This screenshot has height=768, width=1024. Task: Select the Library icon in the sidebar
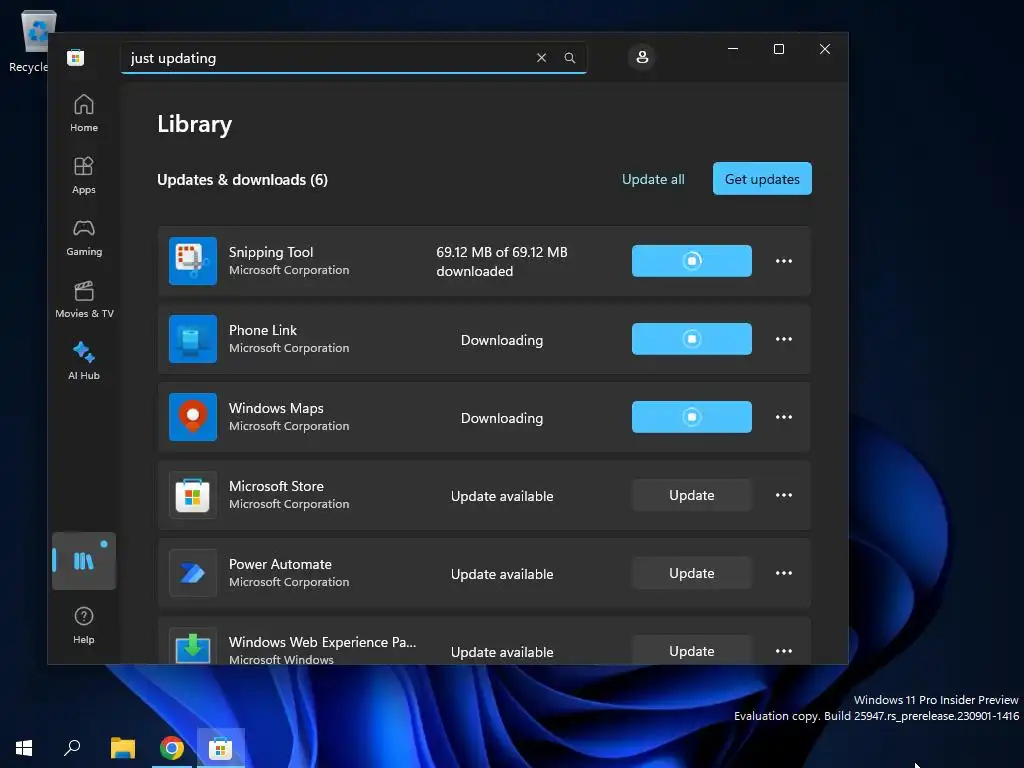[x=84, y=561]
